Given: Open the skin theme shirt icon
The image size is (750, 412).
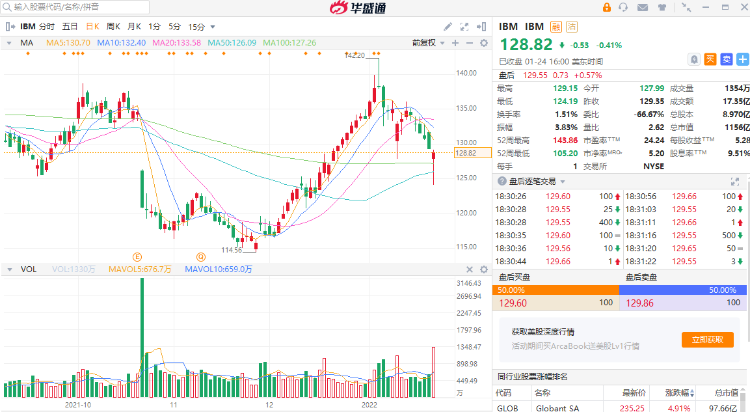Looking at the screenshot, I should pos(662,7).
